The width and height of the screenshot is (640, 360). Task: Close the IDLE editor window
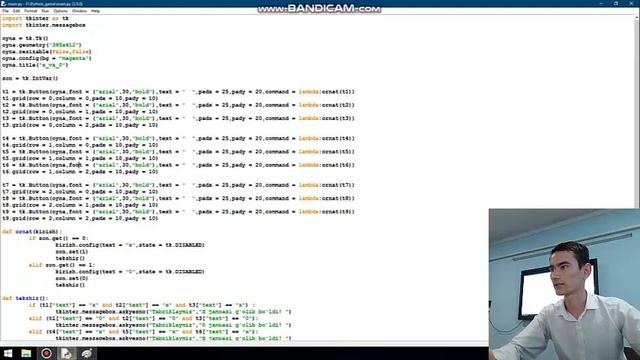631,3
